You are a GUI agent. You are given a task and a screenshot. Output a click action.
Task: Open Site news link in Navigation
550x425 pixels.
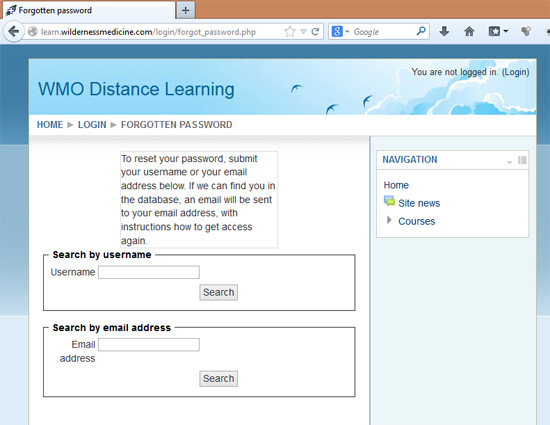419,203
